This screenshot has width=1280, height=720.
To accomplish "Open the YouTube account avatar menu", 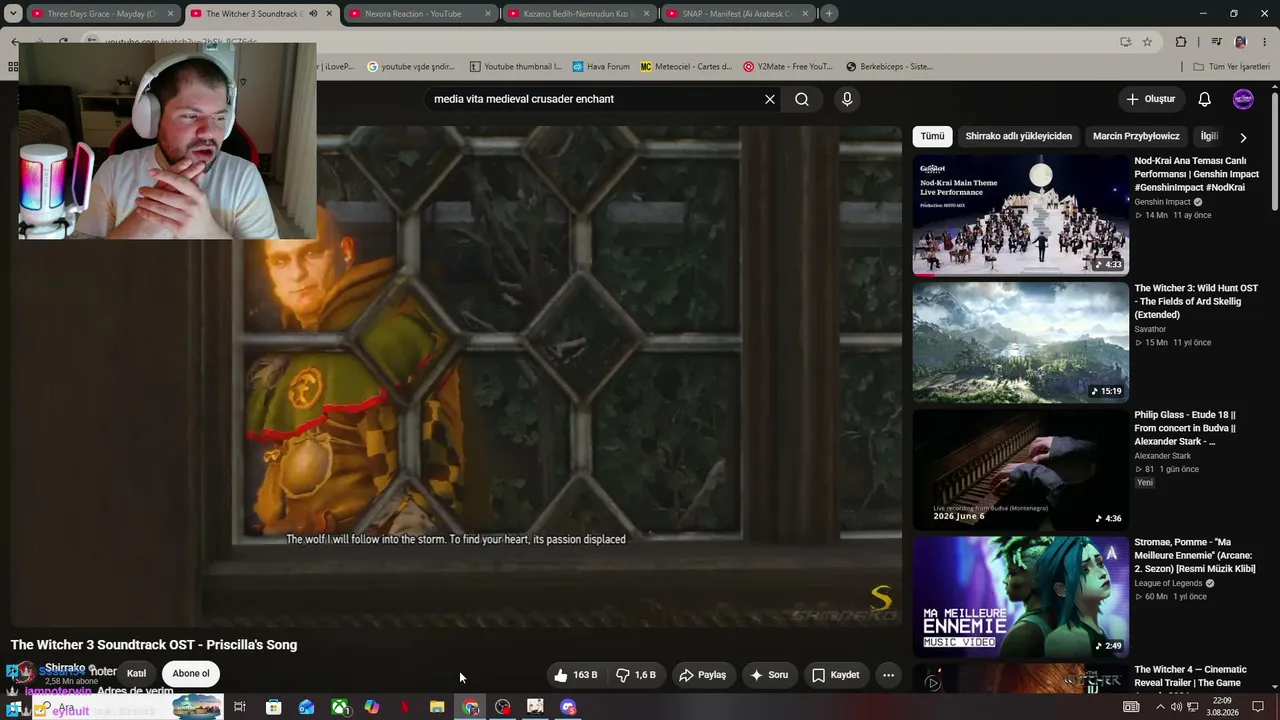I will [x=1243, y=99].
